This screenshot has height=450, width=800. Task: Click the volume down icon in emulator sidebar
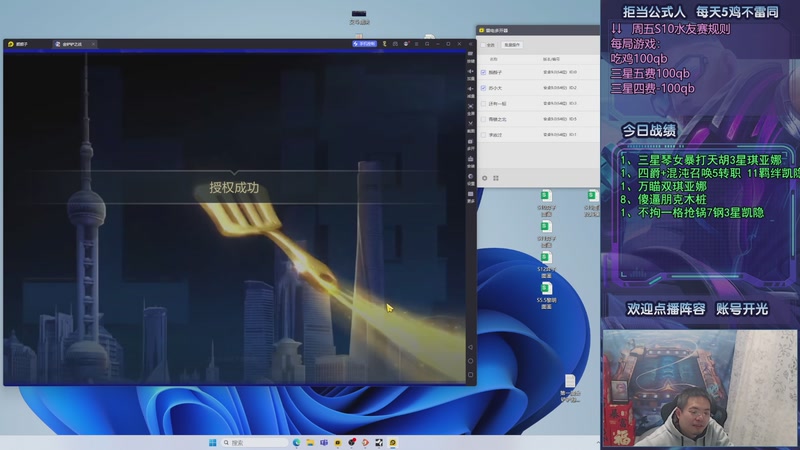click(x=470, y=91)
